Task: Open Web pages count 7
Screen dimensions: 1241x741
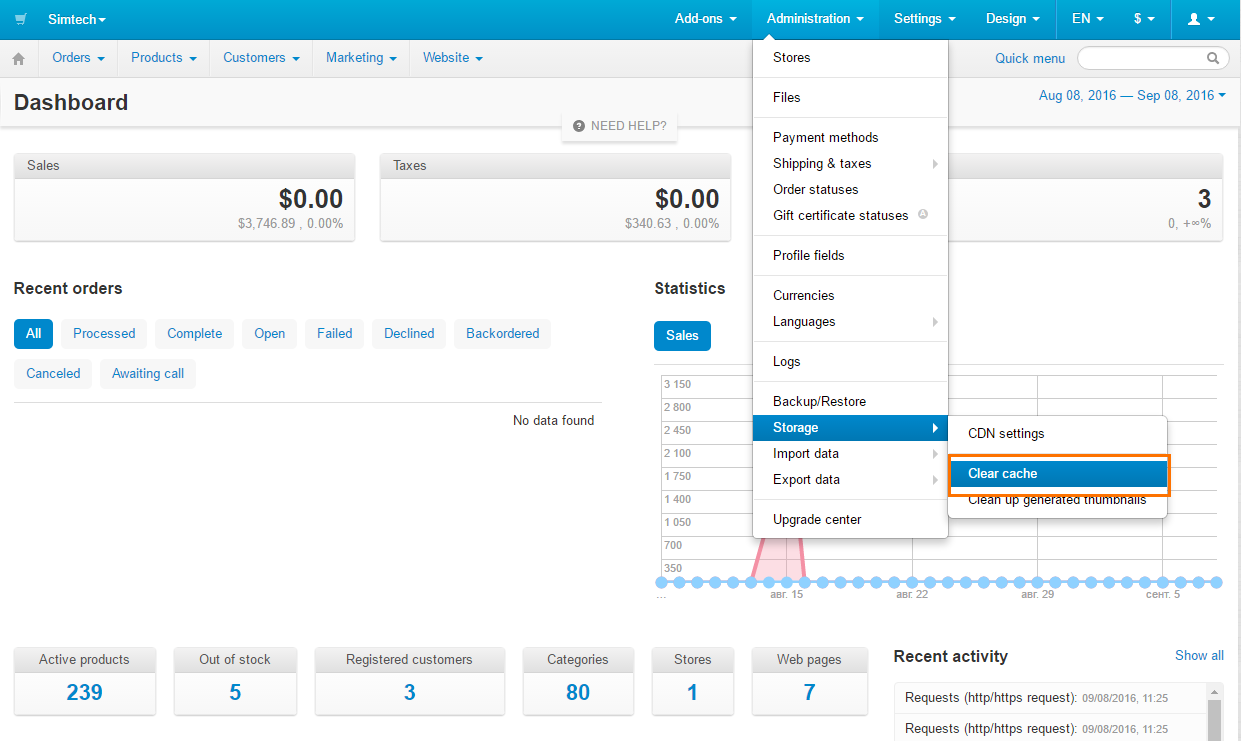Action: click(809, 692)
